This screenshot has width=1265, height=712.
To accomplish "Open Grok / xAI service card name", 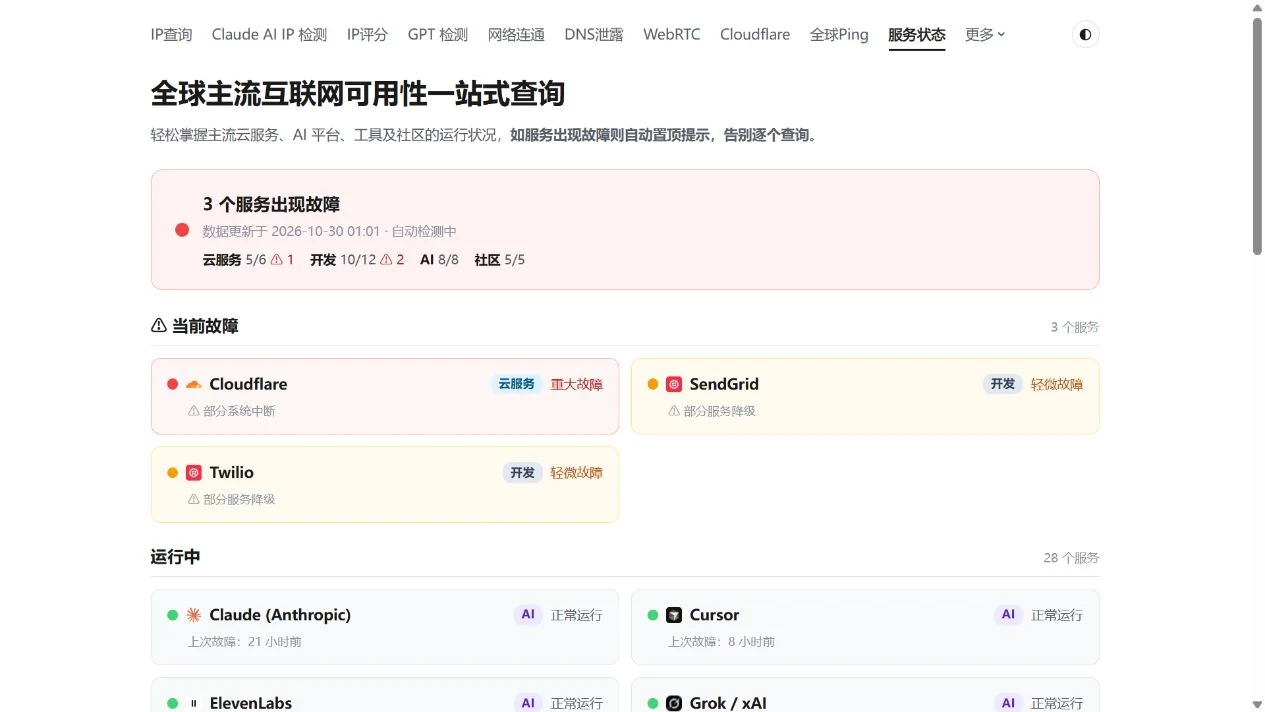I will (x=728, y=703).
